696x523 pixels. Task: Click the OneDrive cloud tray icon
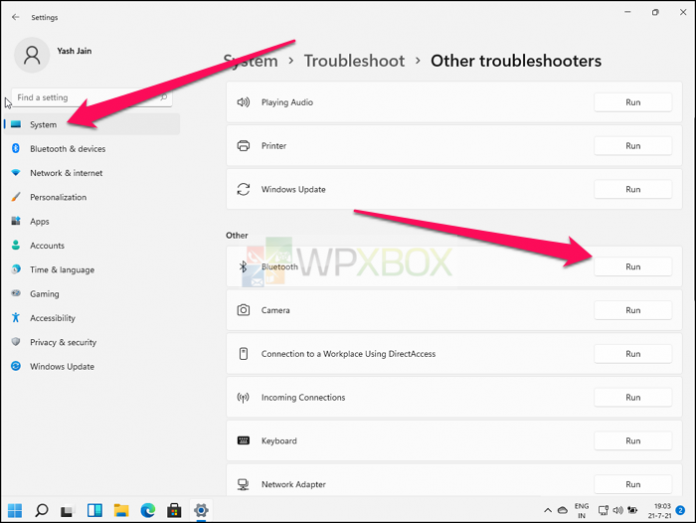click(x=562, y=511)
